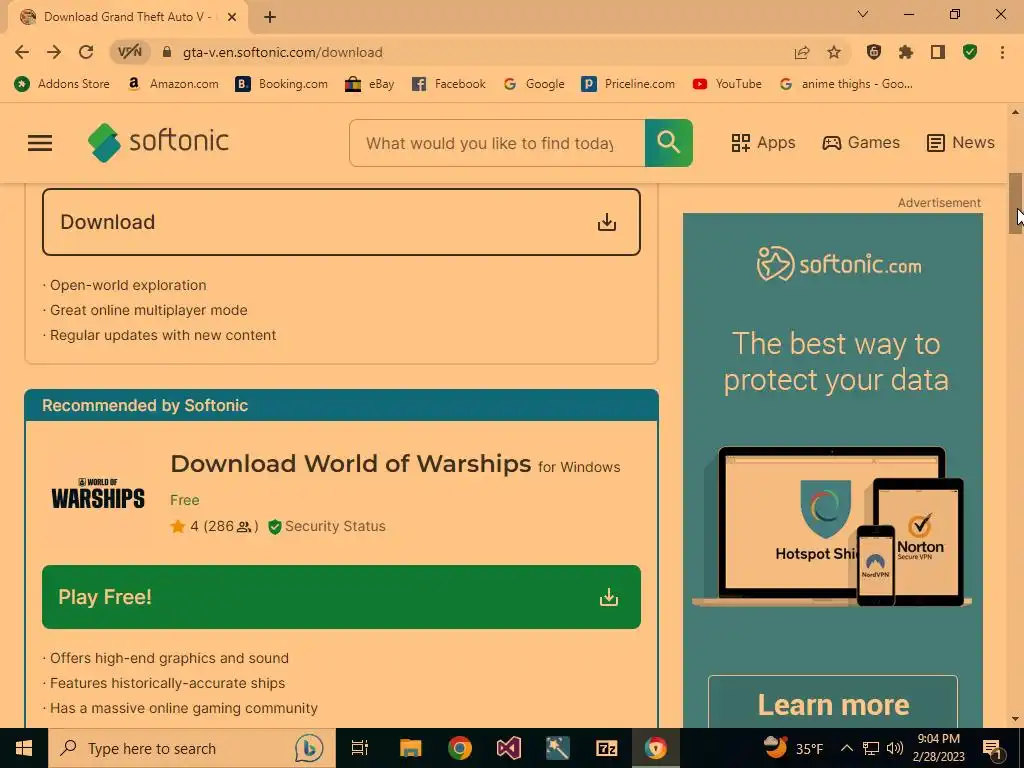Open File Explorer from the taskbar
This screenshot has width=1024, height=768.
410,748
